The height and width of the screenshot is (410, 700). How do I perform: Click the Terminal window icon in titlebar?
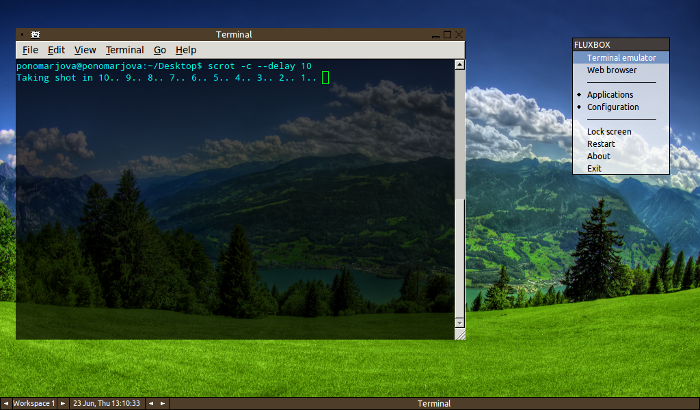pos(35,34)
